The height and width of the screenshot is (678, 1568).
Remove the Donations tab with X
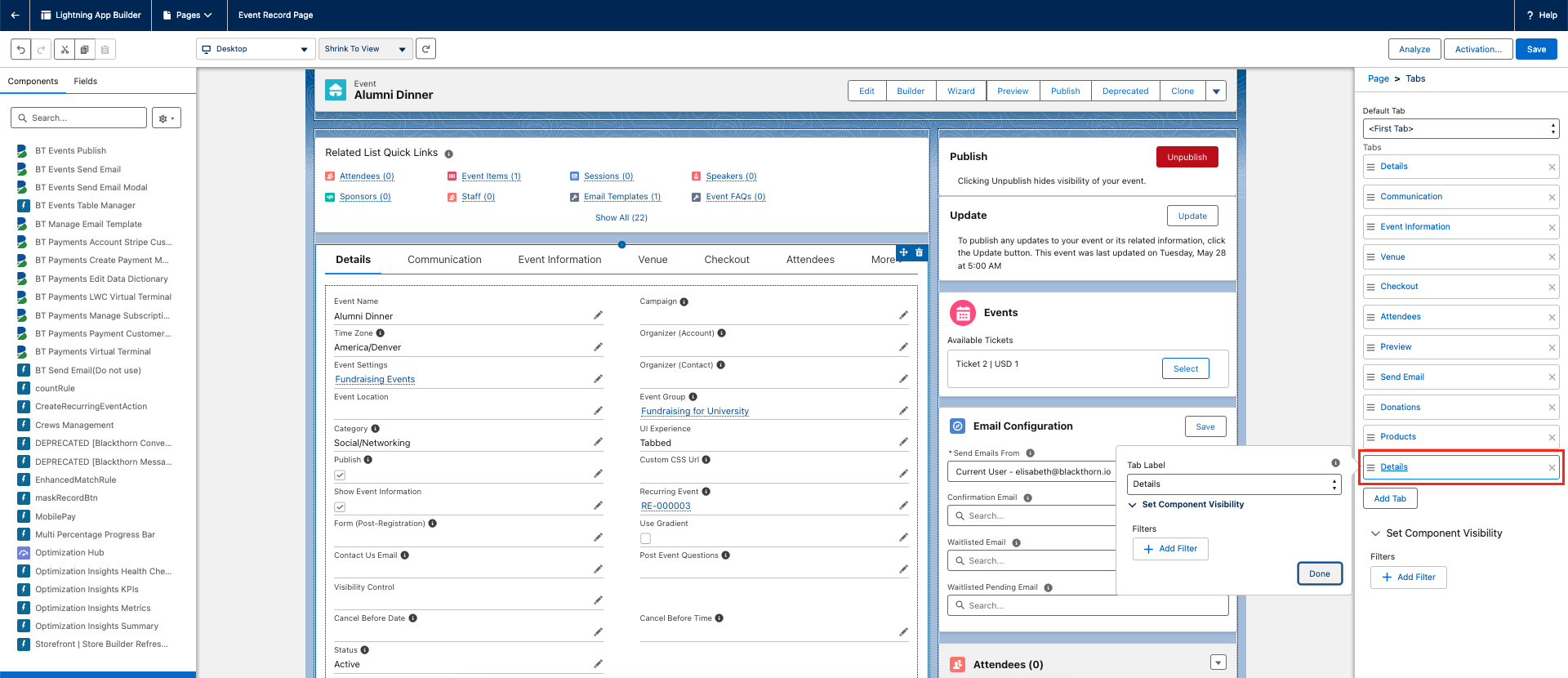[1552, 408]
